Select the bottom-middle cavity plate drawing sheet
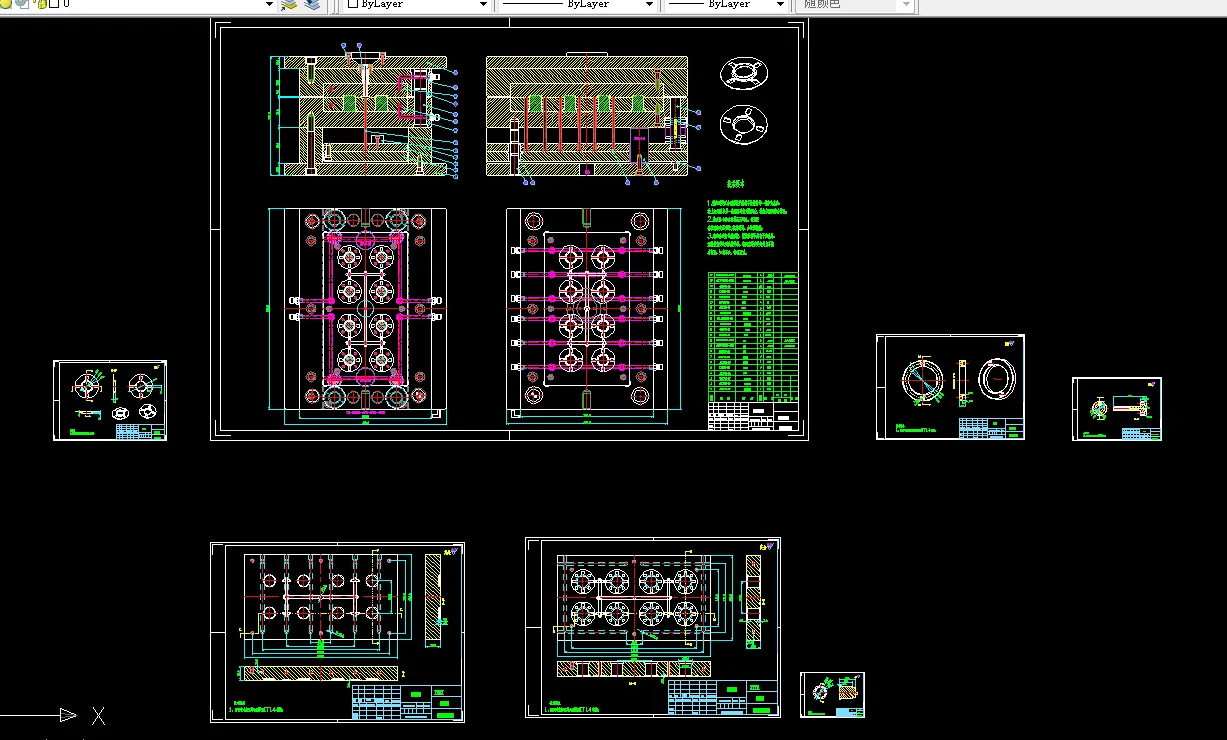This screenshot has width=1227, height=740. (x=653, y=628)
